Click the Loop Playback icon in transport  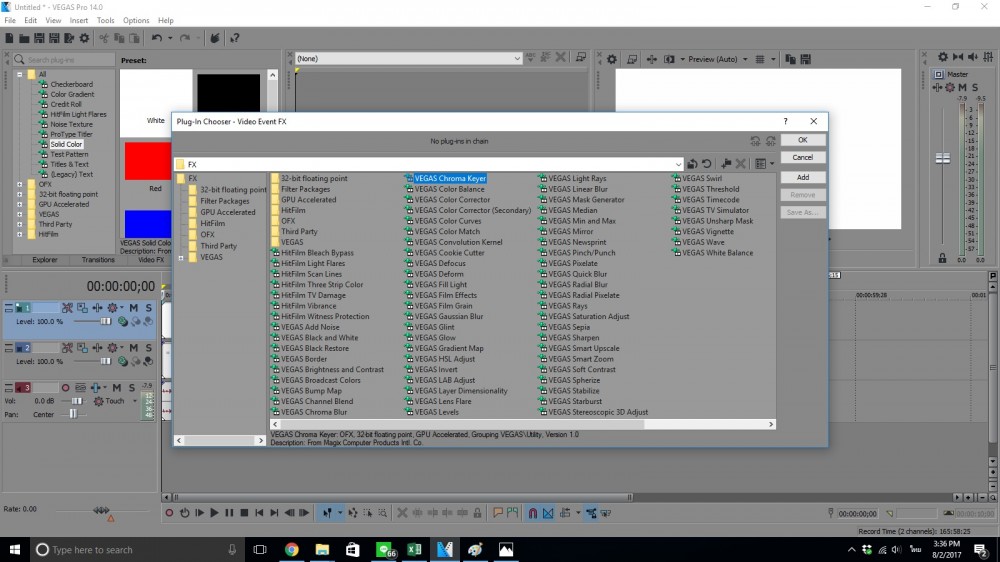tap(184, 513)
